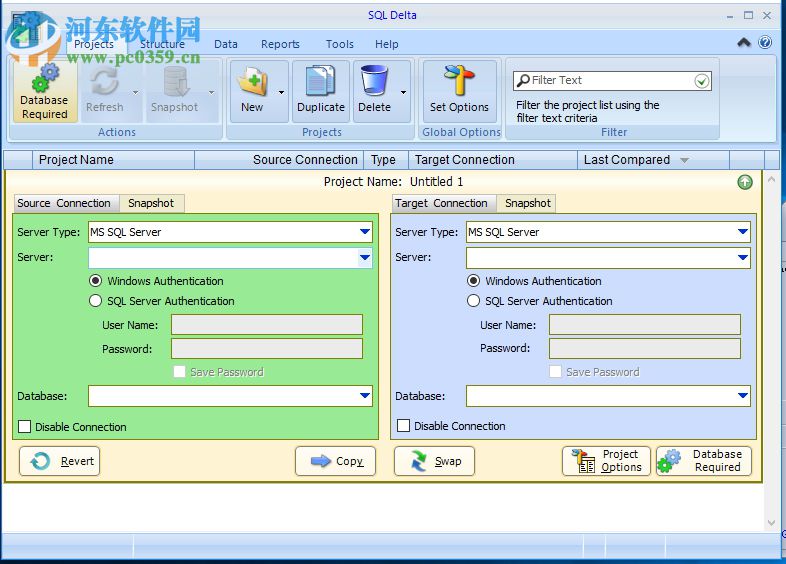Open Project Options button
Screen dimensions: 786x564
607,461
